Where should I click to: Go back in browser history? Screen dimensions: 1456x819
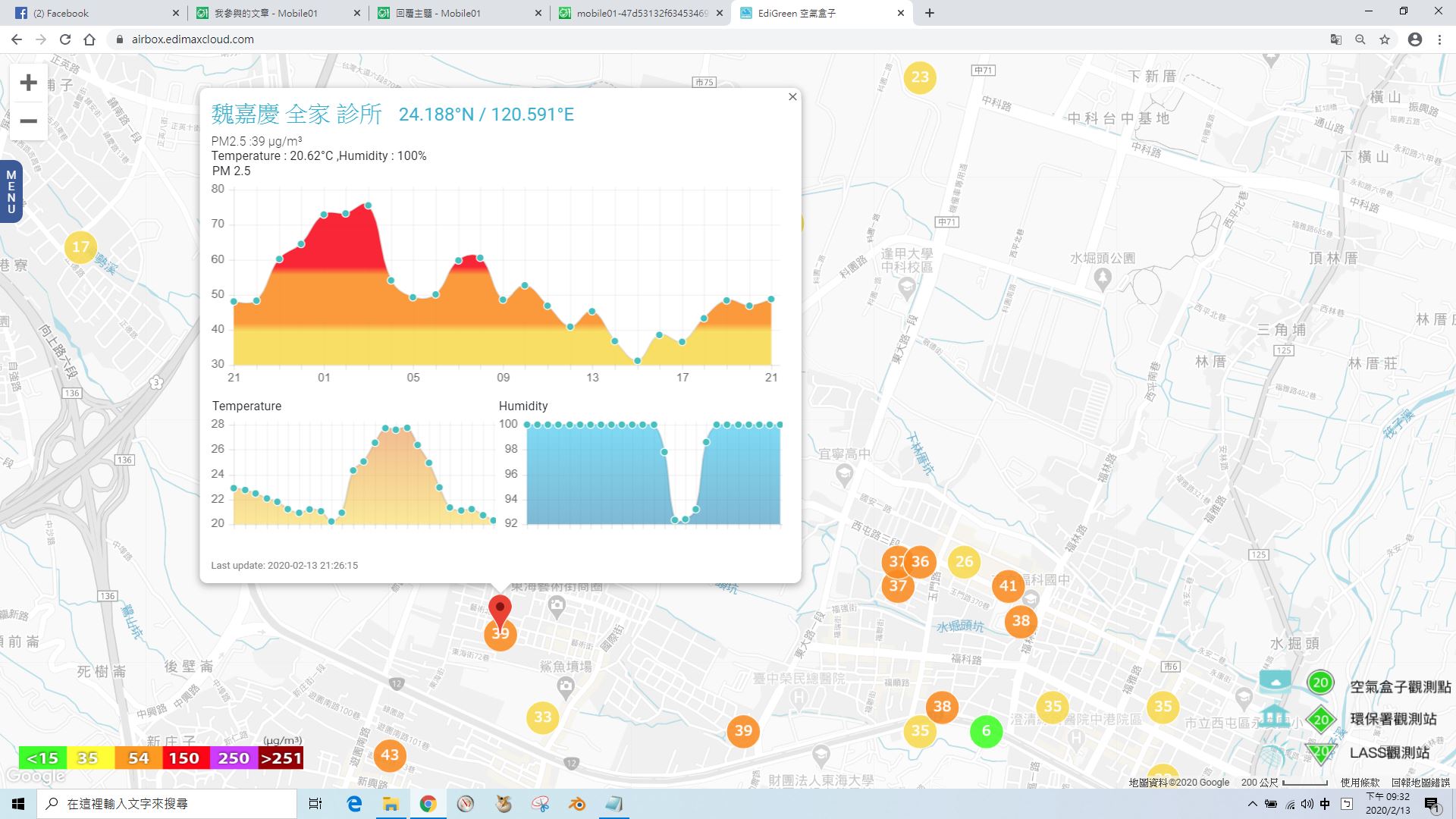[17, 39]
